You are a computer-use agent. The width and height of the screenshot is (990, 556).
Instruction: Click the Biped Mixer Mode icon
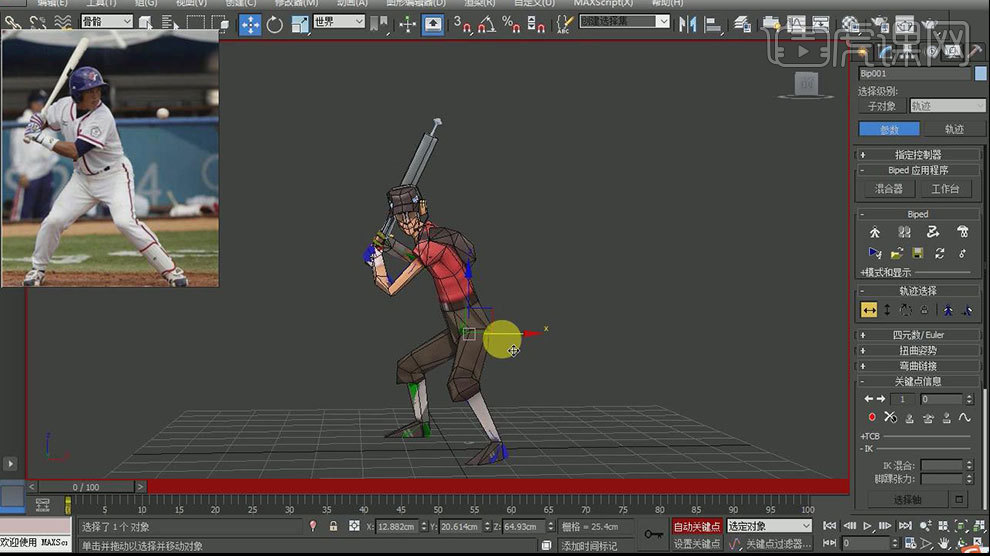tap(962, 232)
